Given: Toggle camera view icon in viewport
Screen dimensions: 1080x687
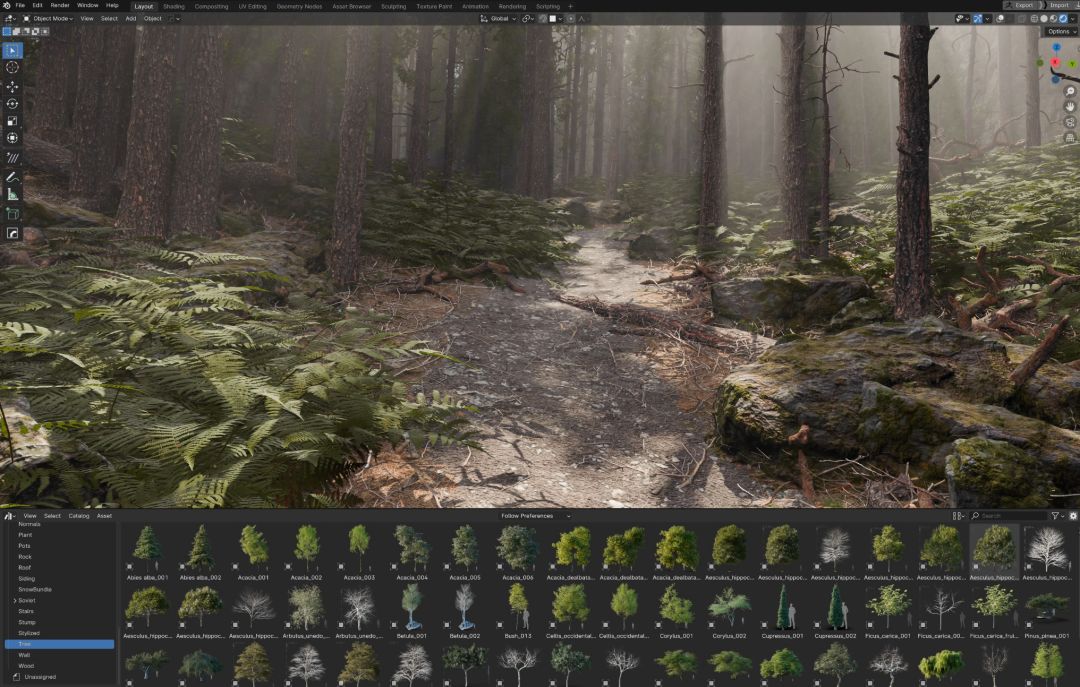Looking at the screenshot, I should [1070, 122].
